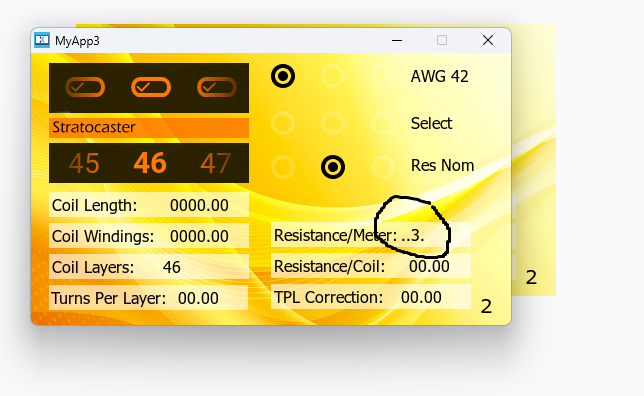The image size is (644, 396).
Task: Click the selected middle radio in Res Nom row
Action: pos(333,167)
